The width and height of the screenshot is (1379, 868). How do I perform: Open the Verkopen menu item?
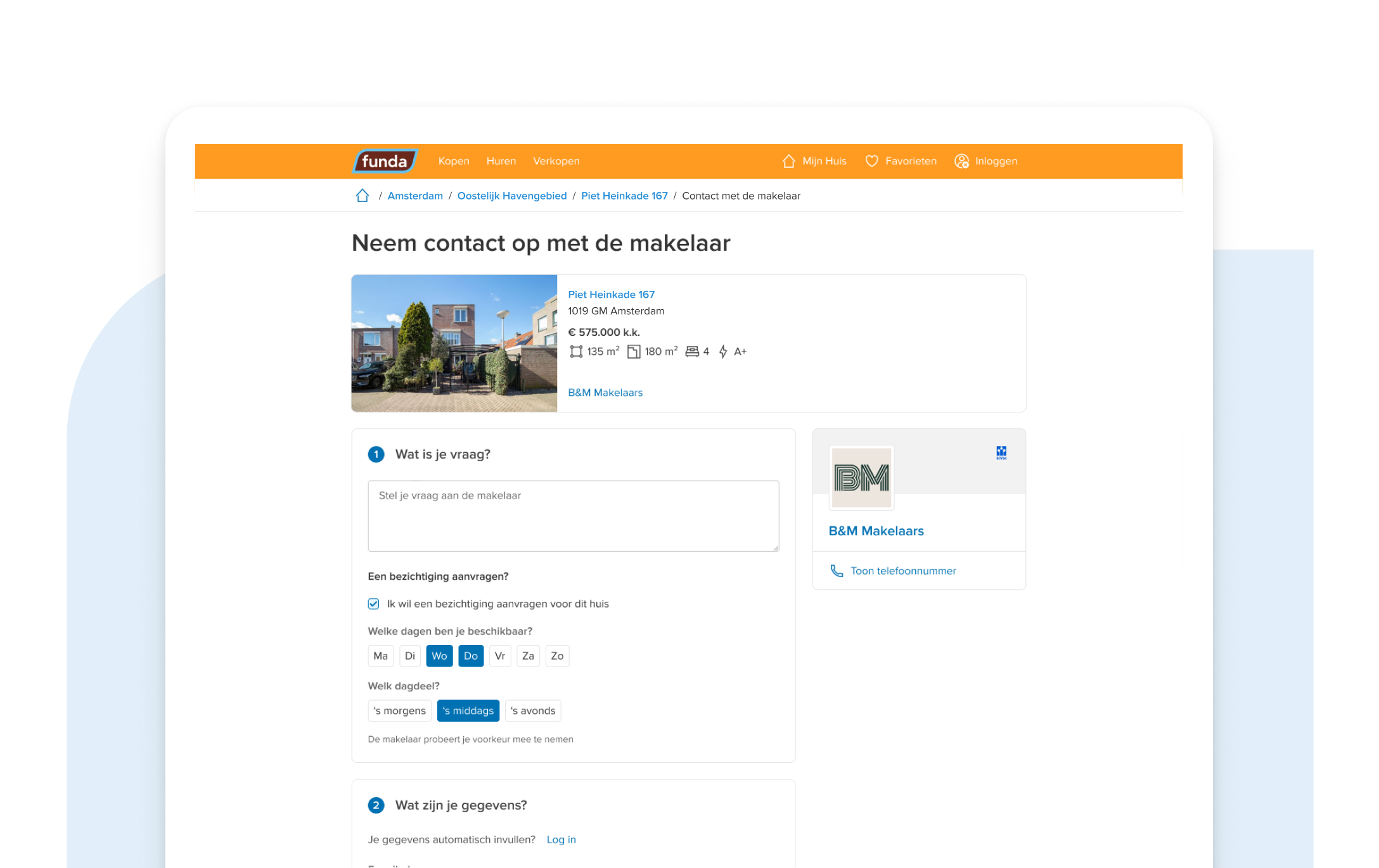(556, 161)
